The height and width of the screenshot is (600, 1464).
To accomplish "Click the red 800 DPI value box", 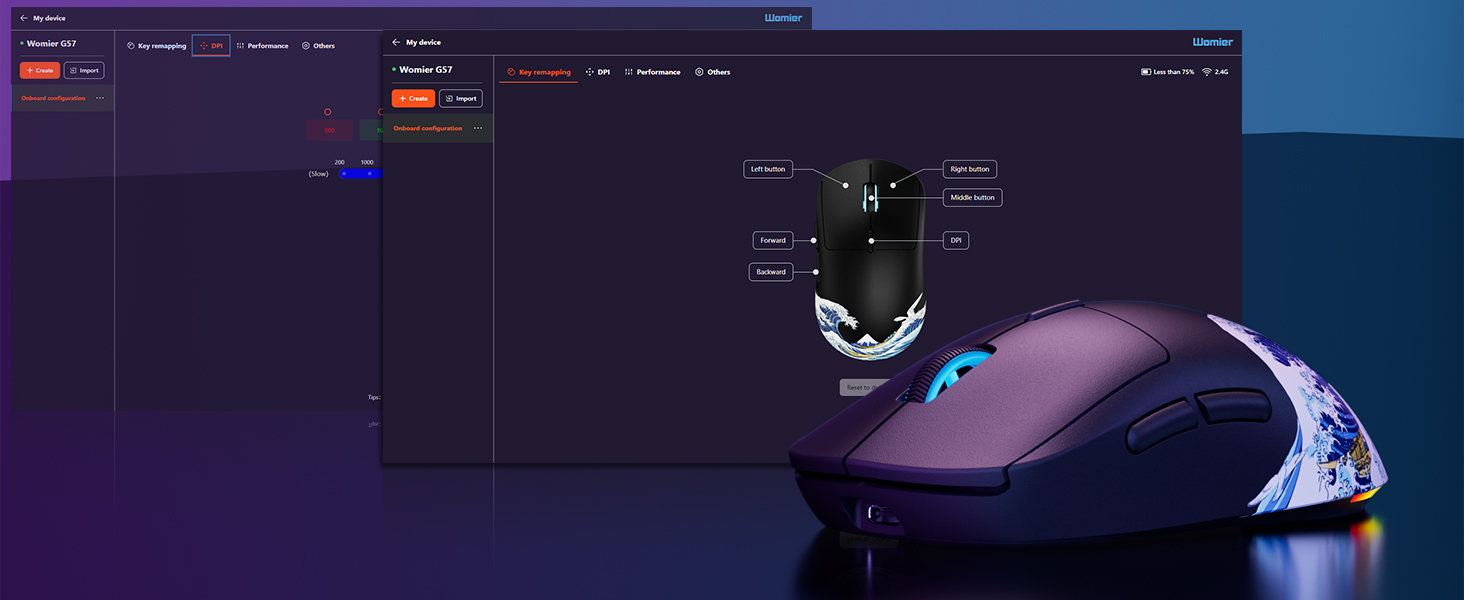I will coord(329,130).
